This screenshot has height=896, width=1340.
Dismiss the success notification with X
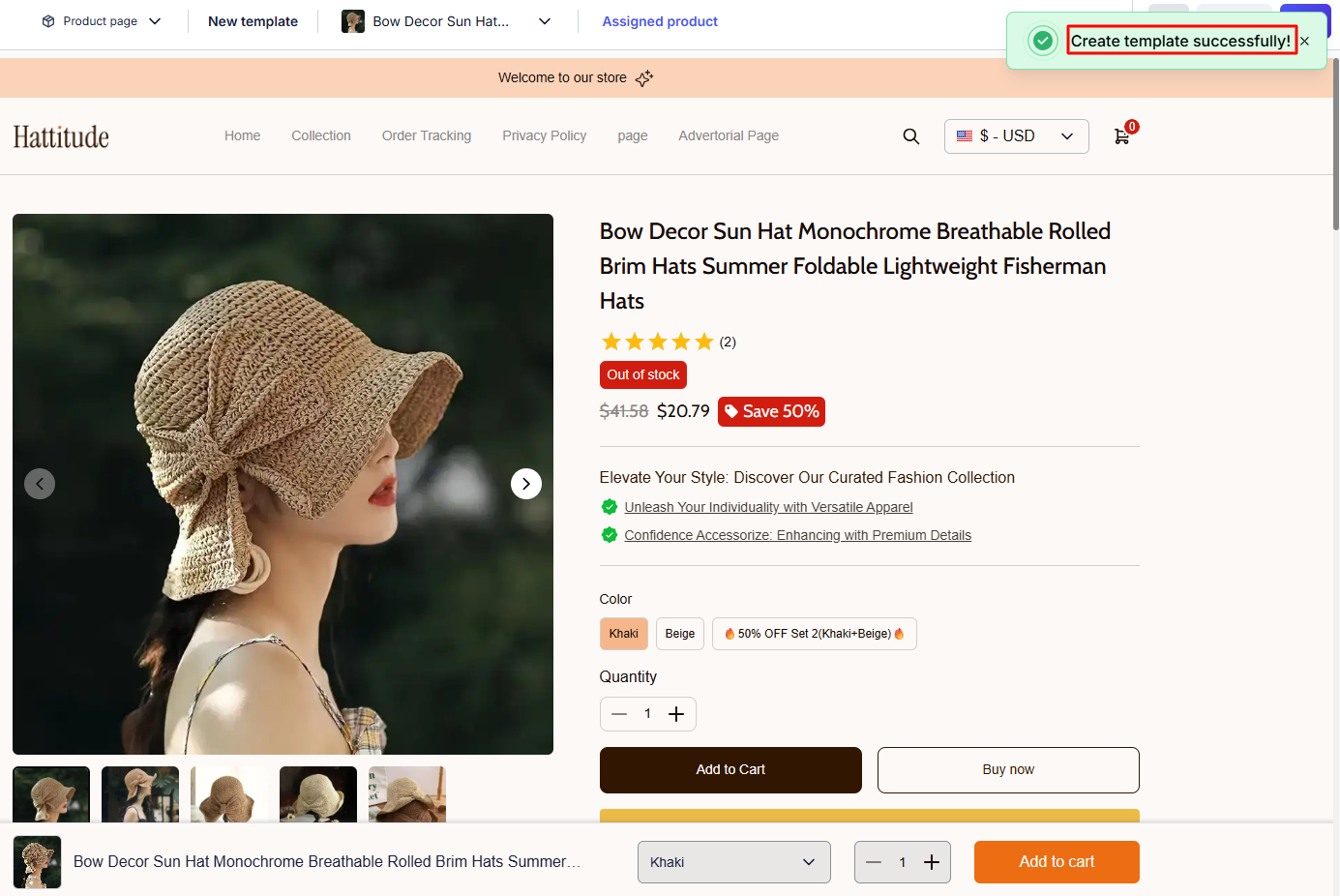[1304, 42]
